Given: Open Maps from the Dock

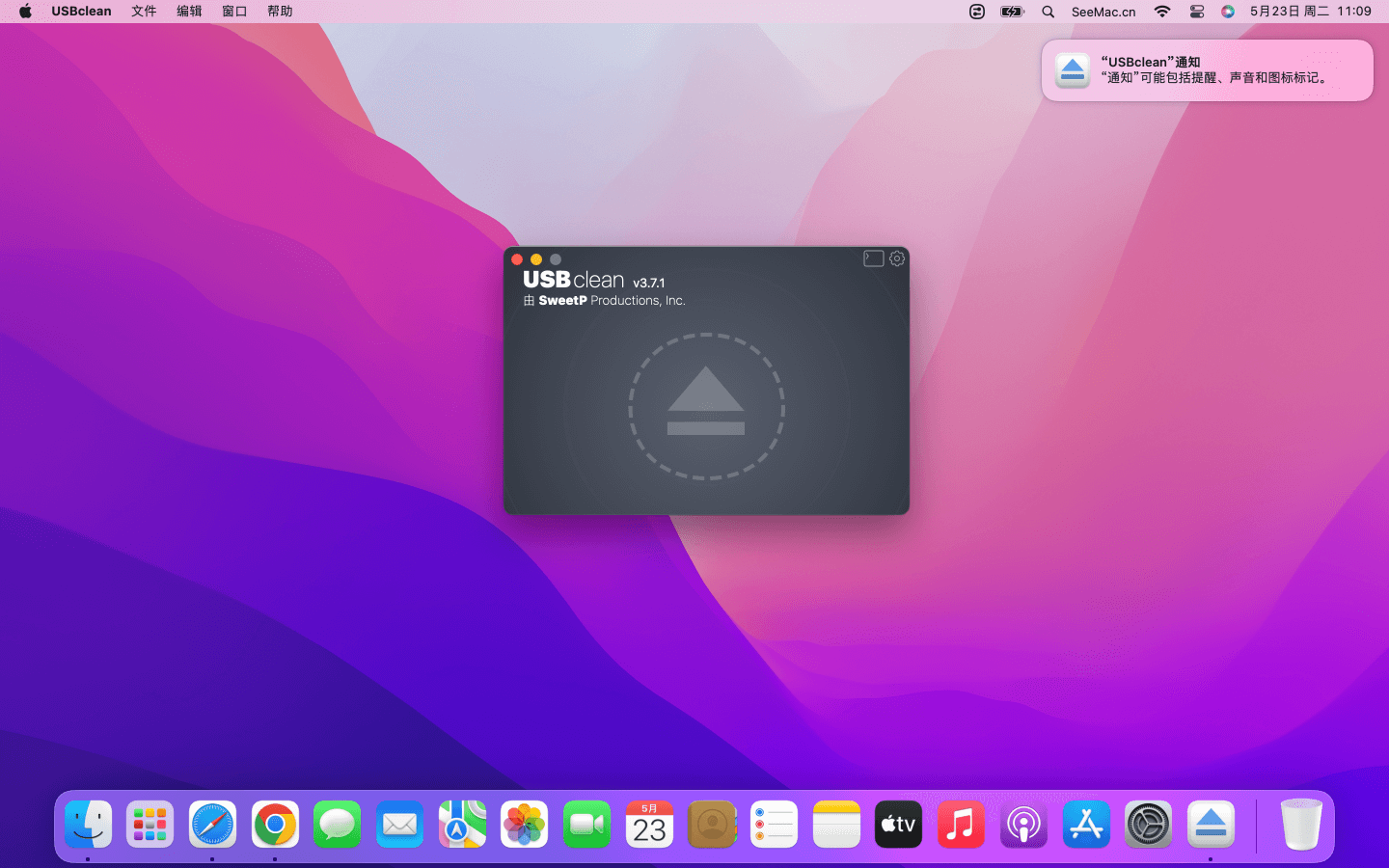Looking at the screenshot, I should point(462,825).
